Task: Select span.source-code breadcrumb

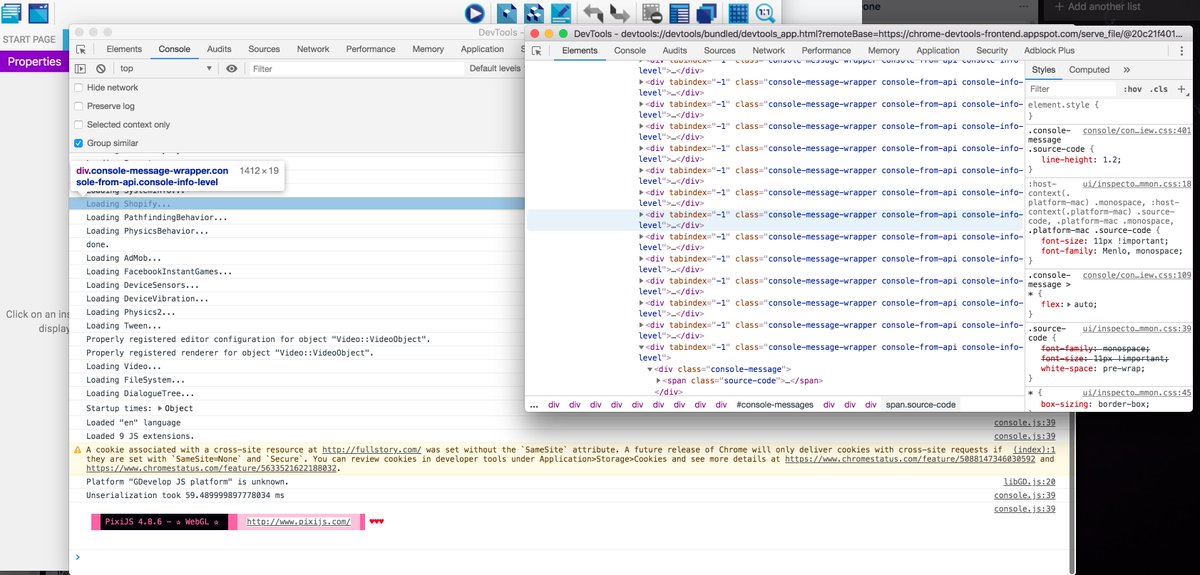Action: [920, 404]
